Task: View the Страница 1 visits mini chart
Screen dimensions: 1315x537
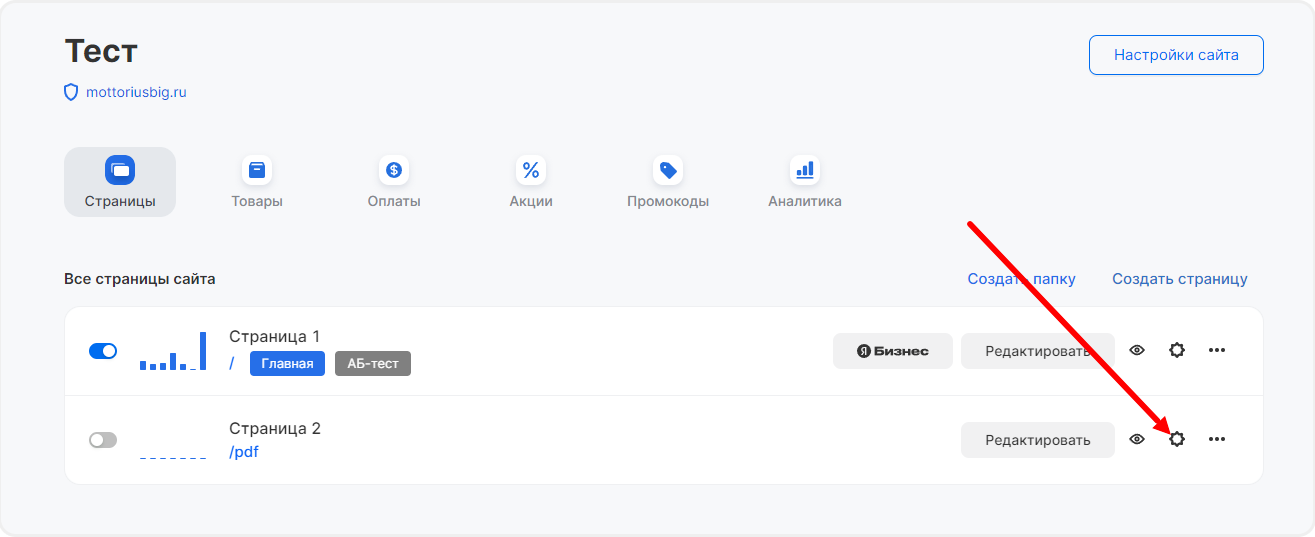Action: 173,352
